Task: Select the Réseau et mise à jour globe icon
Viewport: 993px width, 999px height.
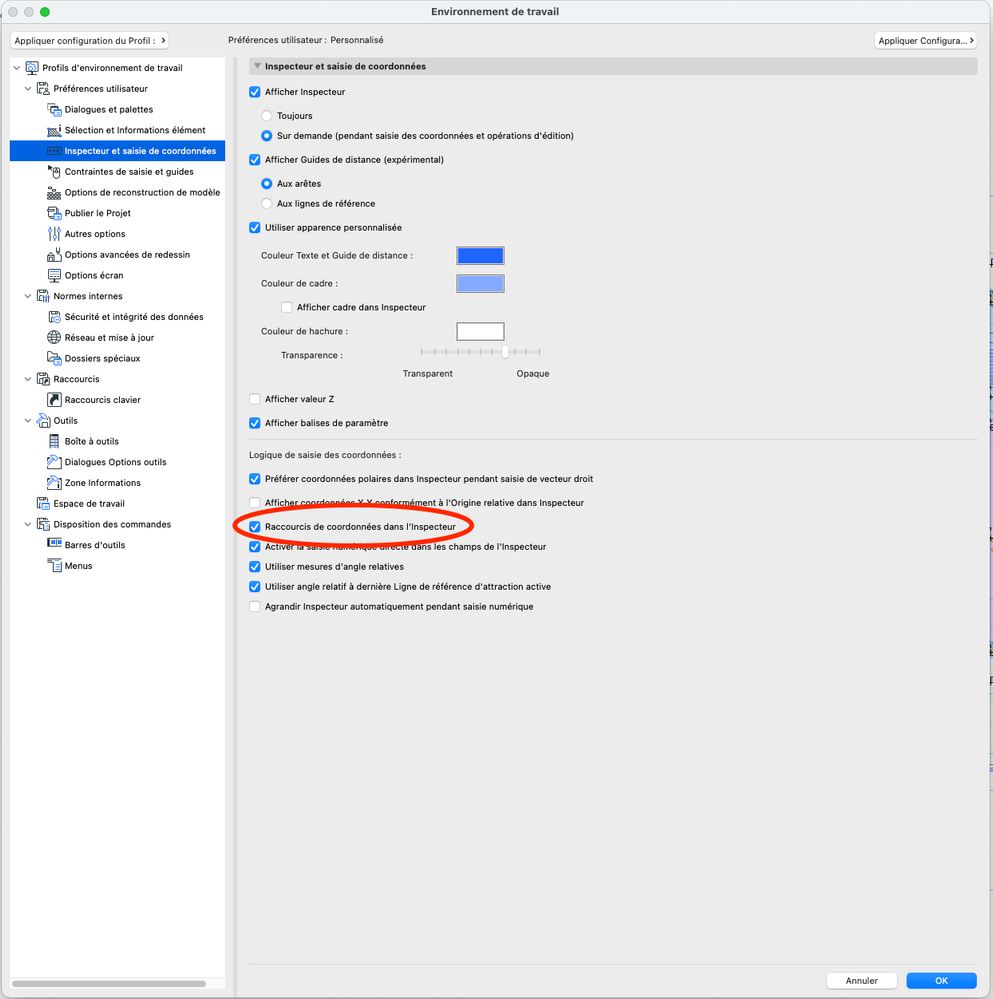Action: [x=54, y=338]
